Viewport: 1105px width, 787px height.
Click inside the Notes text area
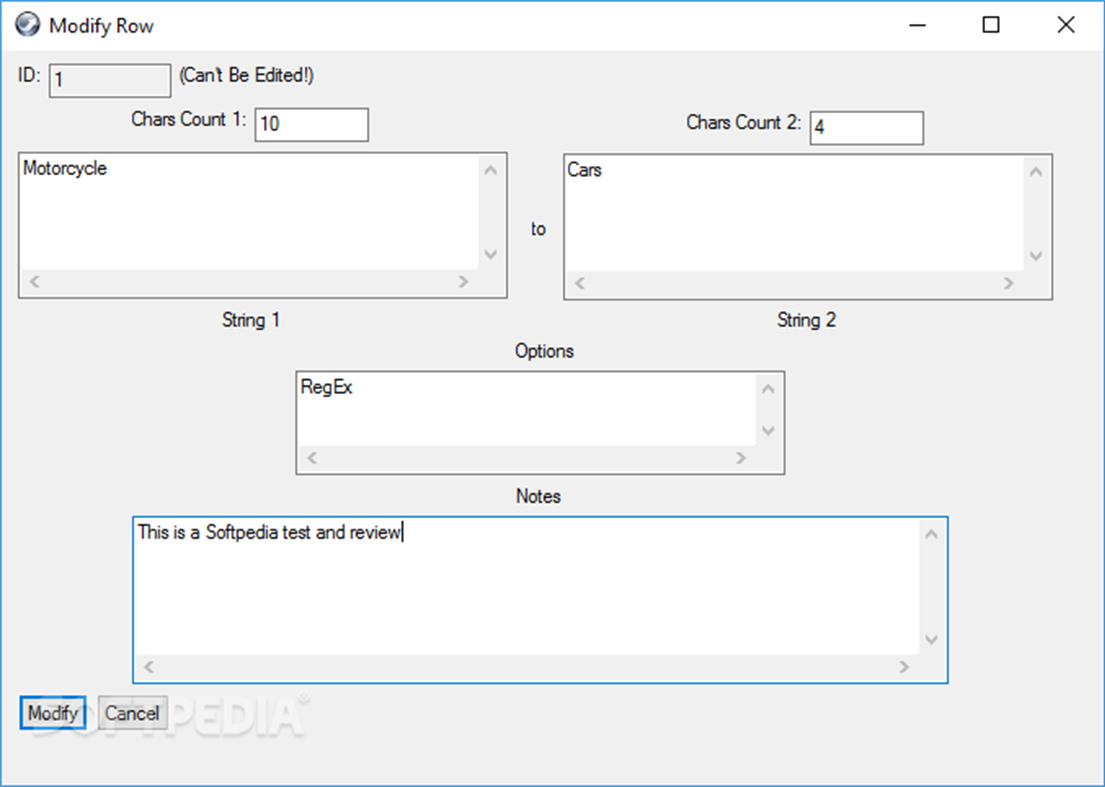pyautogui.click(x=525, y=585)
